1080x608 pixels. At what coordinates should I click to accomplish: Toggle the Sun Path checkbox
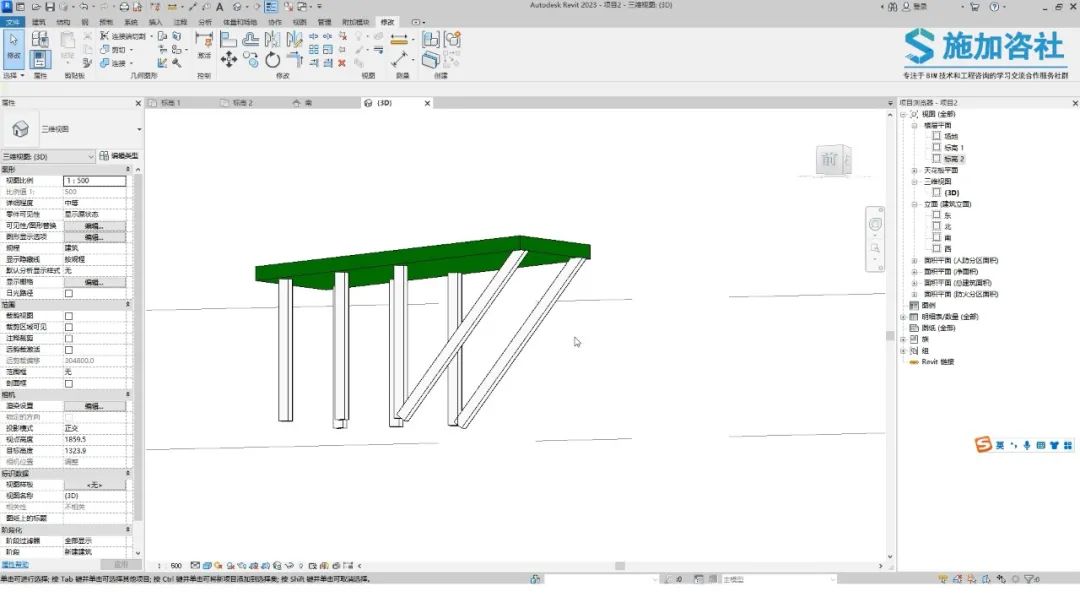(69, 293)
